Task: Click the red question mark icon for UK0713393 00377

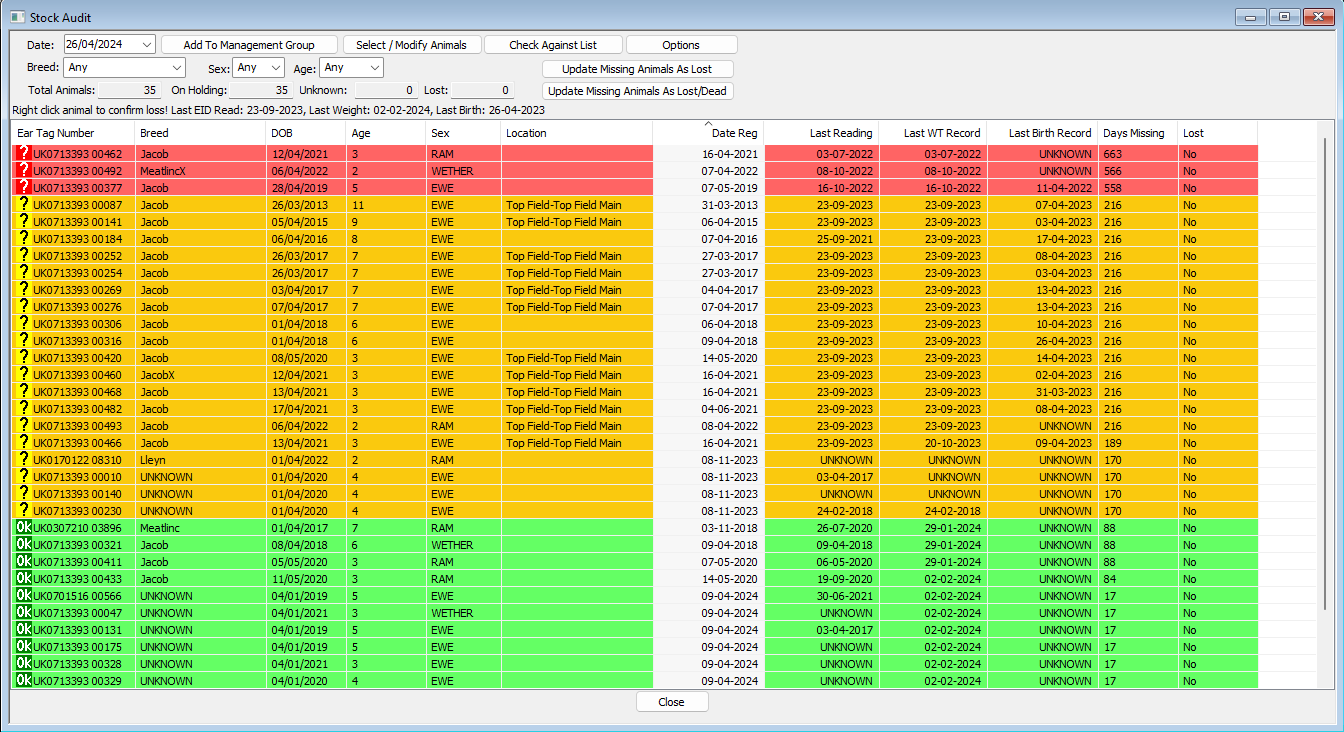Action: [24, 188]
